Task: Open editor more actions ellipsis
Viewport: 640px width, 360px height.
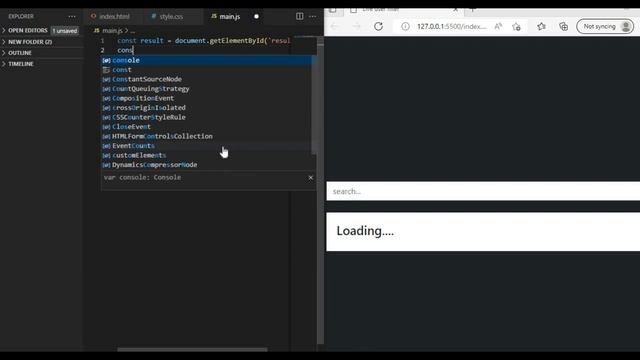Action: coord(313,16)
